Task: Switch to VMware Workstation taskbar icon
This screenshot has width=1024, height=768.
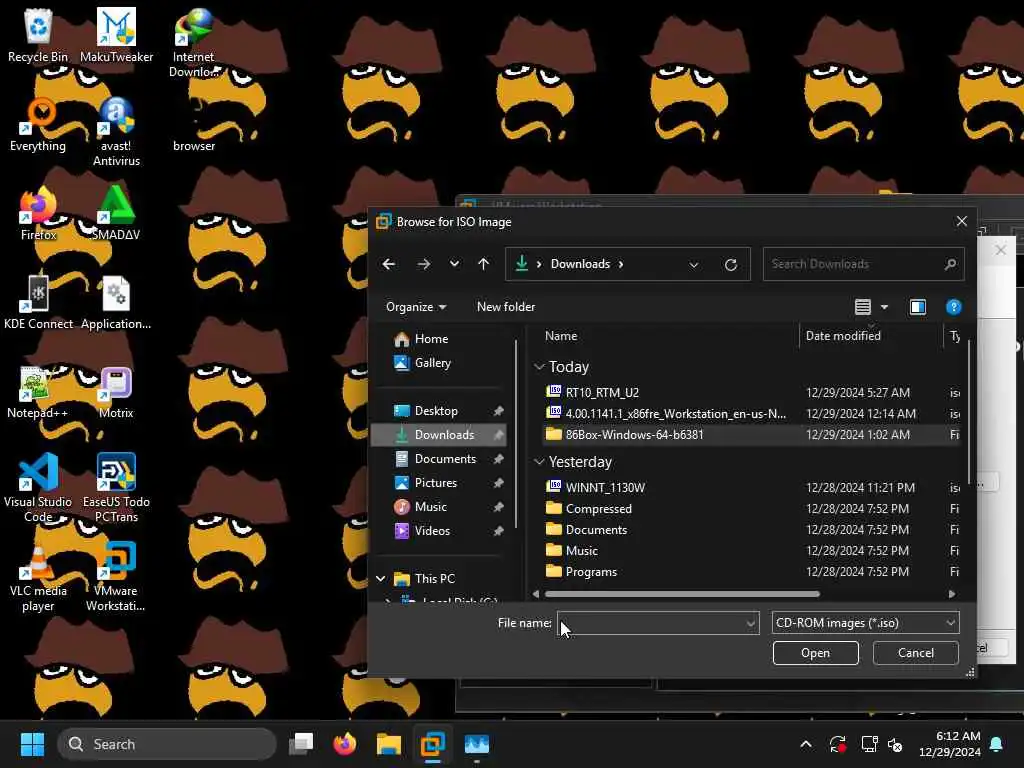Action: 432,744
